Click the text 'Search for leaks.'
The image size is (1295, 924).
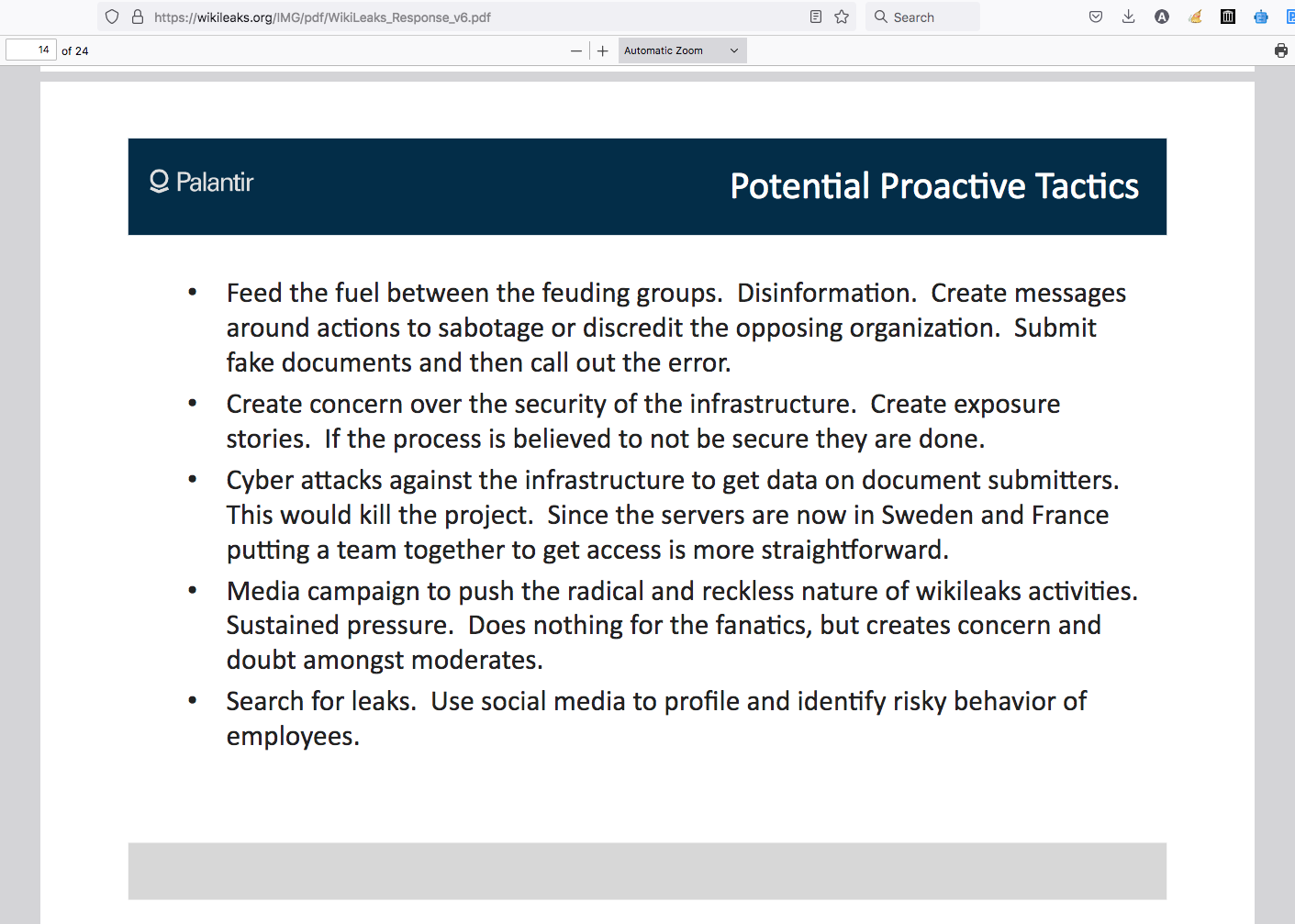click(x=321, y=701)
